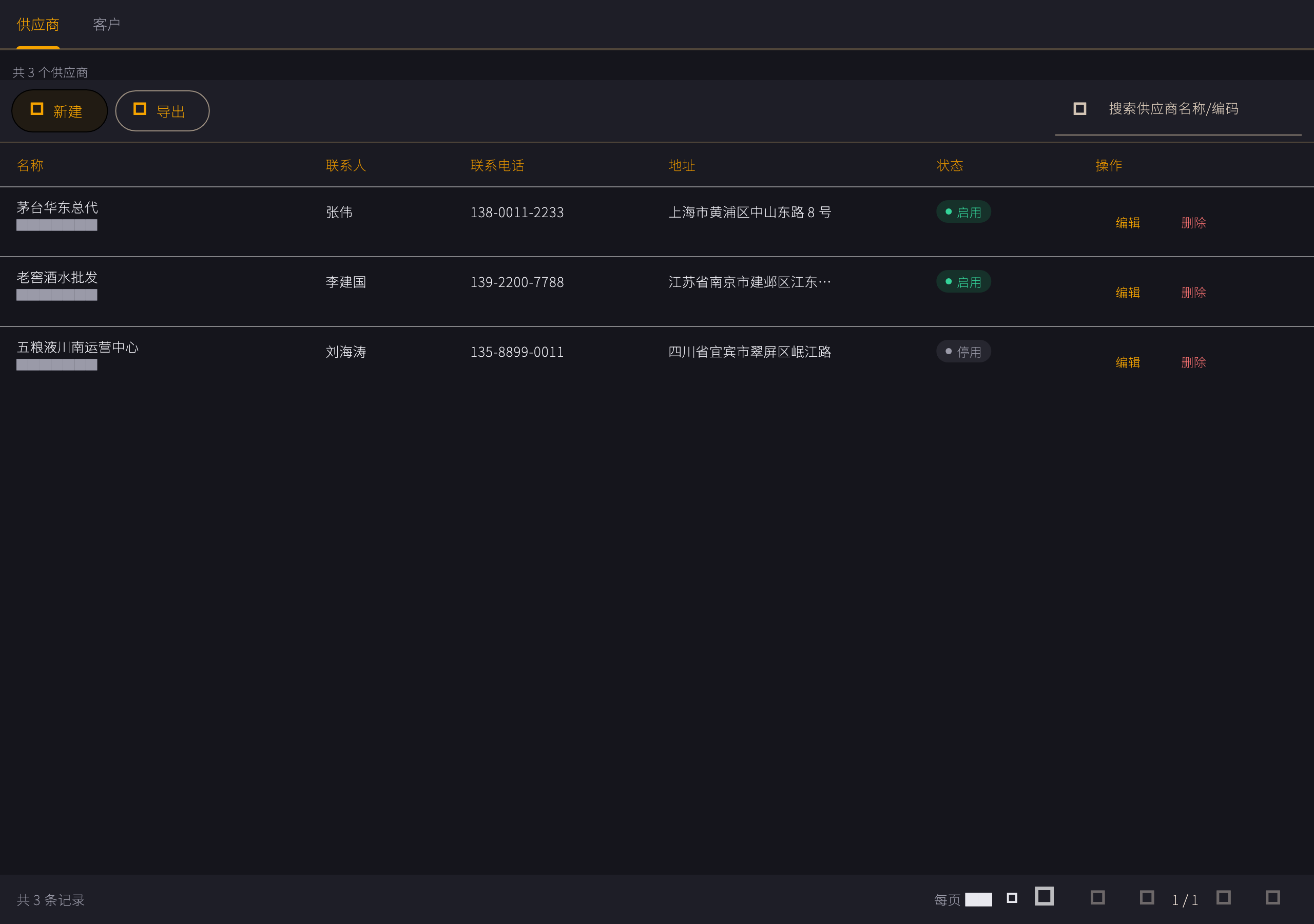The width and height of the screenshot is (1314, 924).
Task: Click the 共 3 个供应商 summary text
Action: click(x=50, y=72)
